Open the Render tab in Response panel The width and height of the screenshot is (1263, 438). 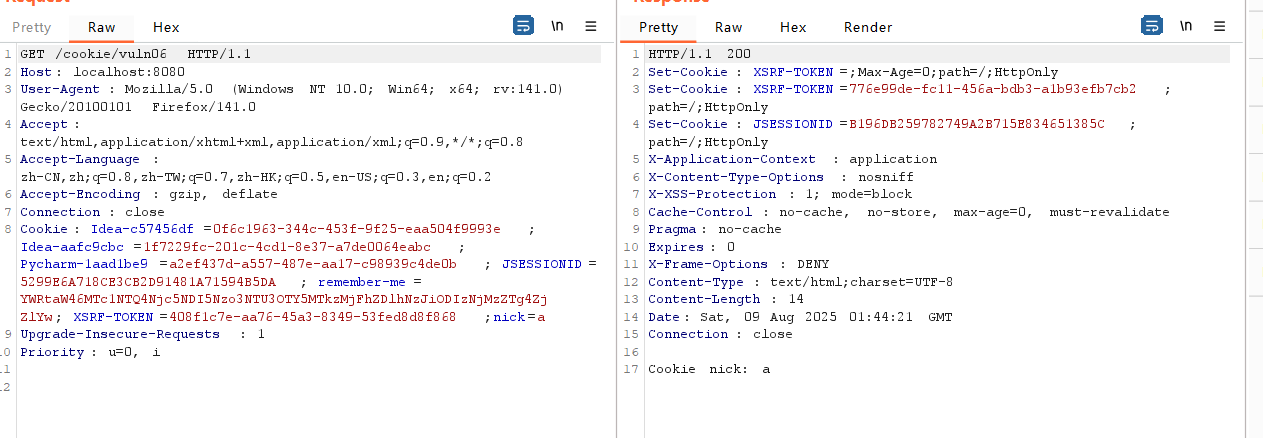click(x=867, y=27)
